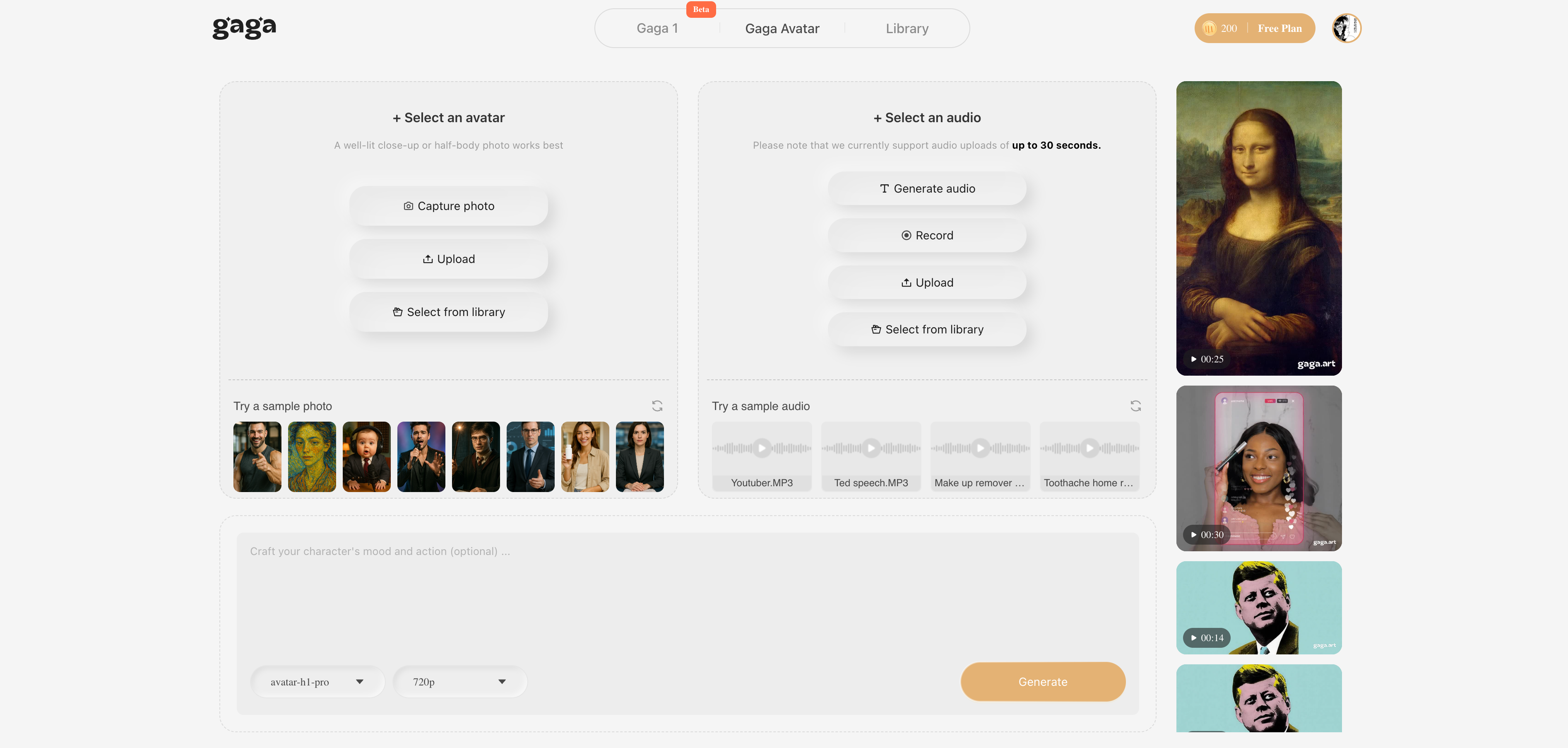The width and height of the screenshot is (1568, 748).
Task: Select the Harry Potter sample photo
Action: [475, 457]
